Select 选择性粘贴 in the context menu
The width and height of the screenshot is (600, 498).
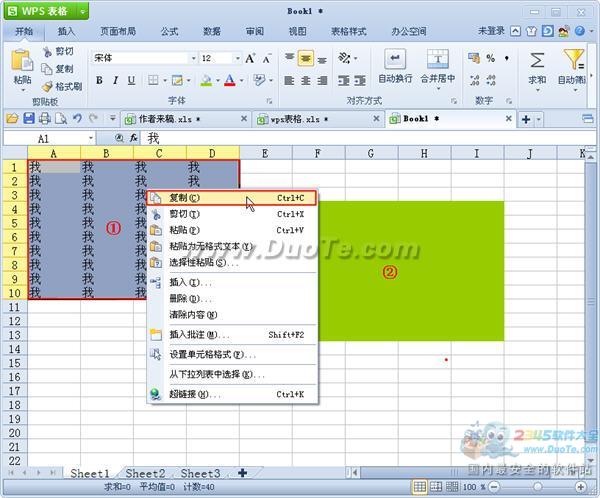point(232,263)
